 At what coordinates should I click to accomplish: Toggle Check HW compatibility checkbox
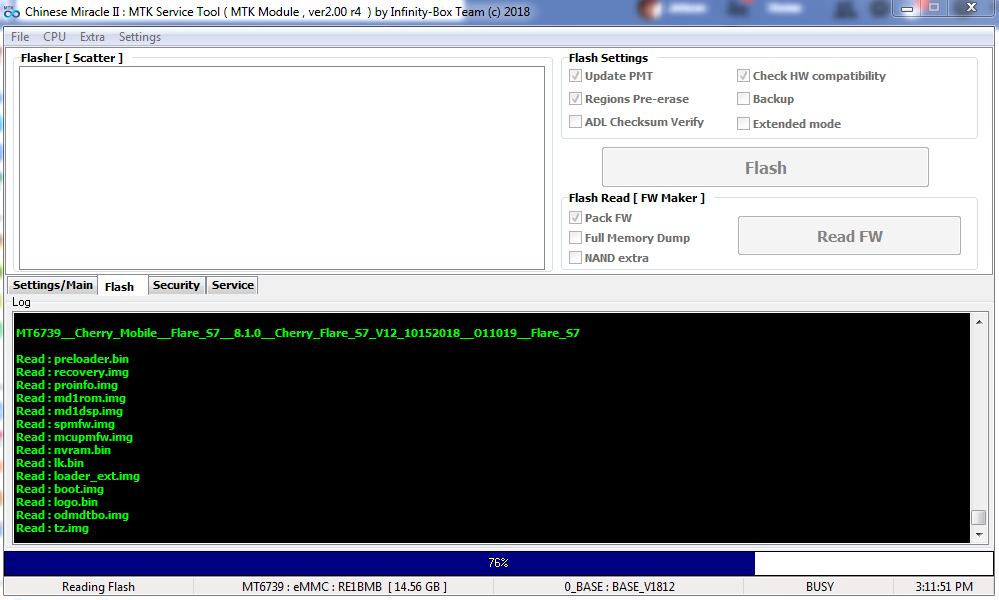[744, 76]
